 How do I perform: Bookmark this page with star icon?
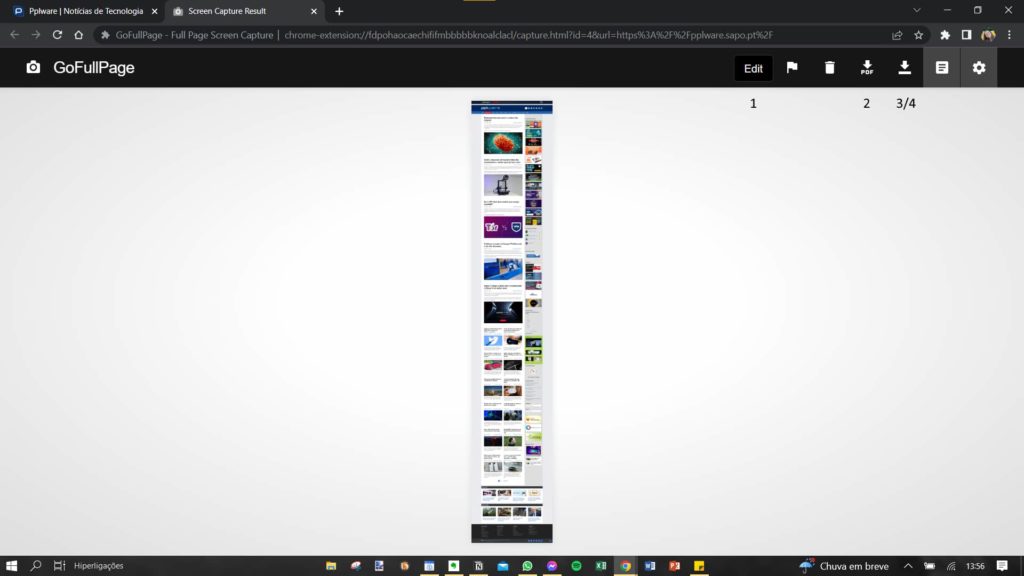click(918, 34)
